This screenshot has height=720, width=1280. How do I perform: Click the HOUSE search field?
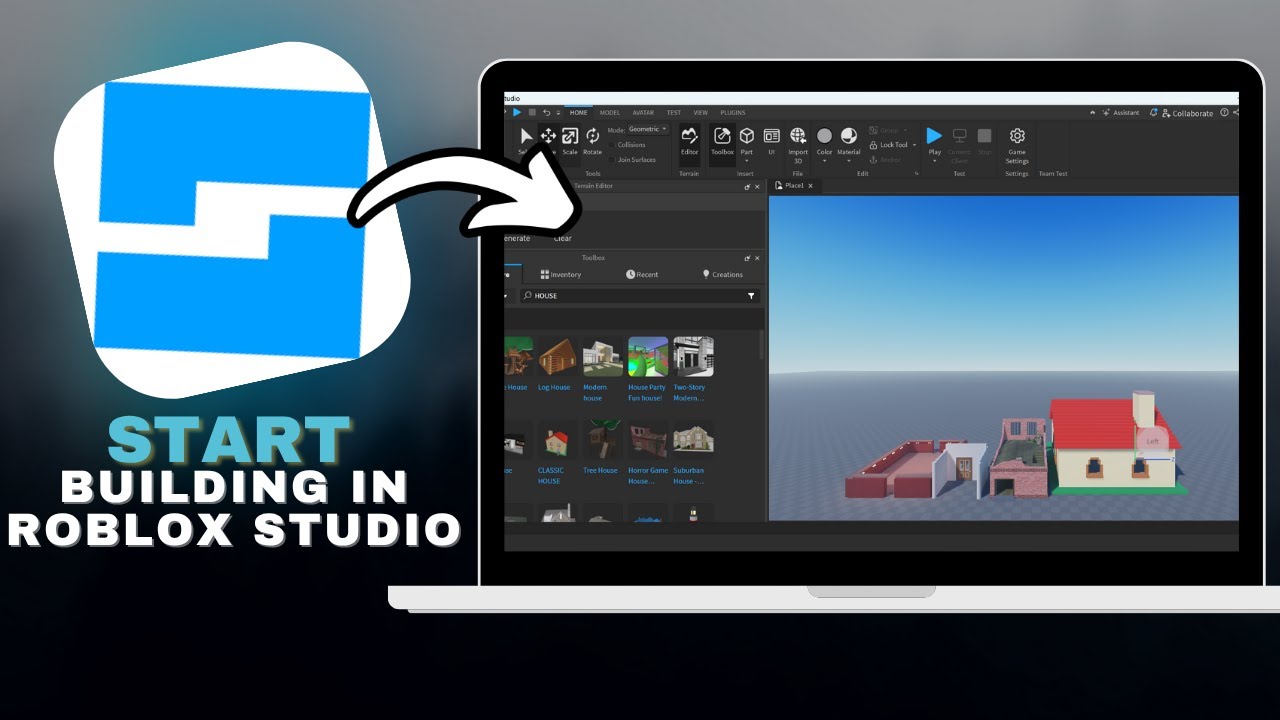(640, 296)
